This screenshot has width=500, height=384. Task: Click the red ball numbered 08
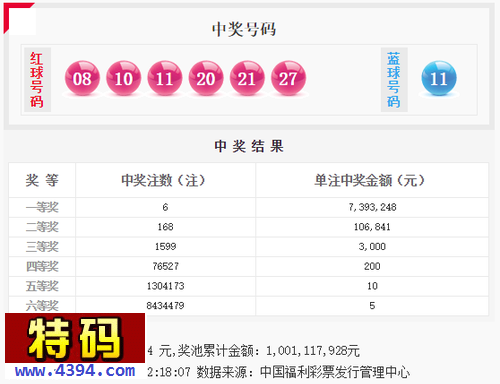(82, 78)
